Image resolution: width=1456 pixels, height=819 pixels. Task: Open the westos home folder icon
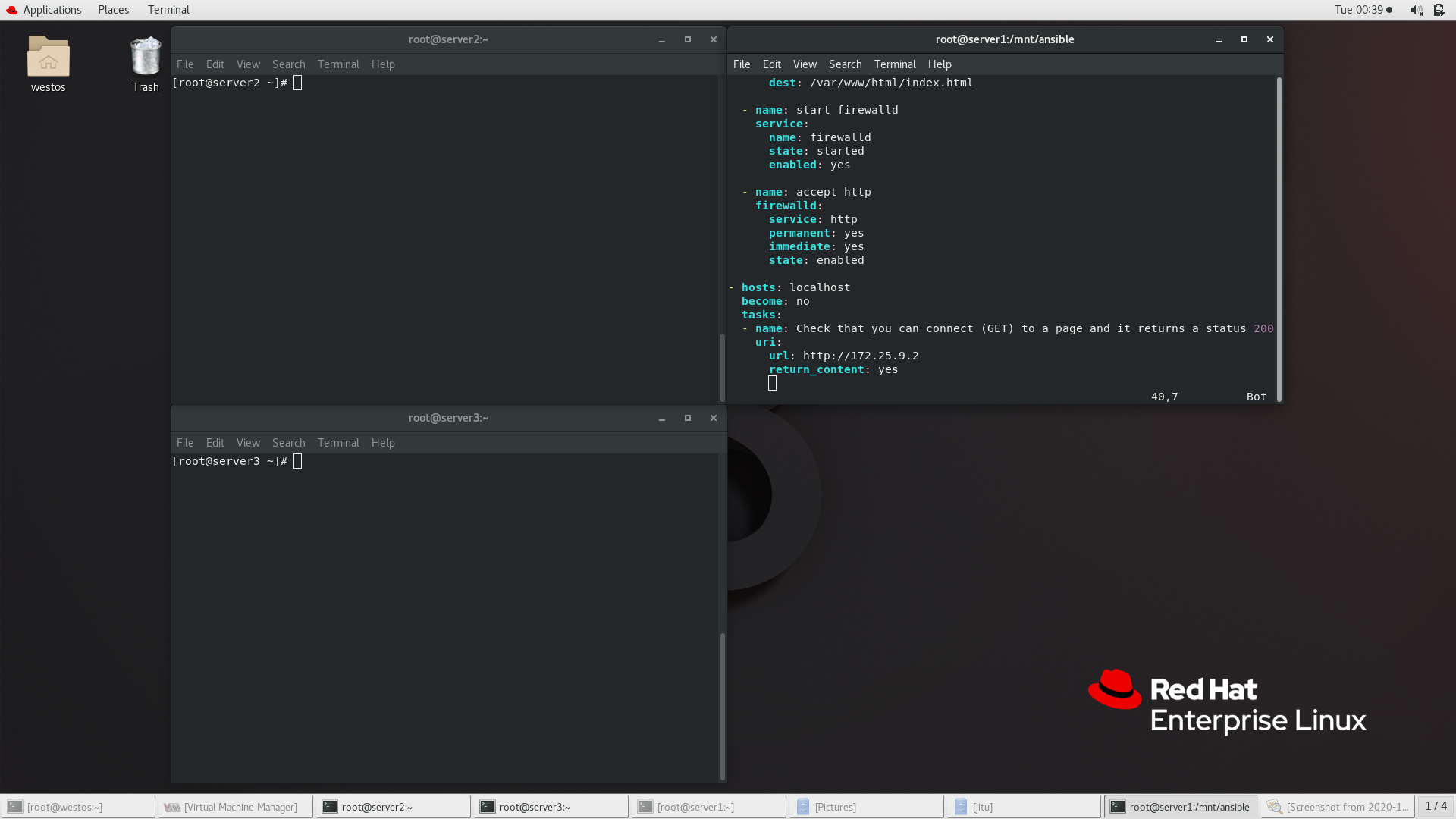coord(48,58)
